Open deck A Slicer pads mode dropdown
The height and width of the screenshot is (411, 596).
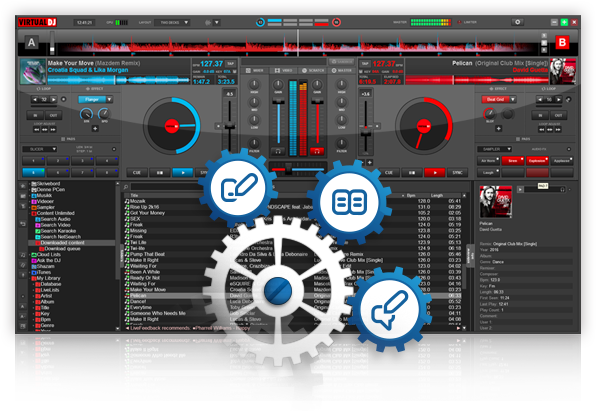39,149
